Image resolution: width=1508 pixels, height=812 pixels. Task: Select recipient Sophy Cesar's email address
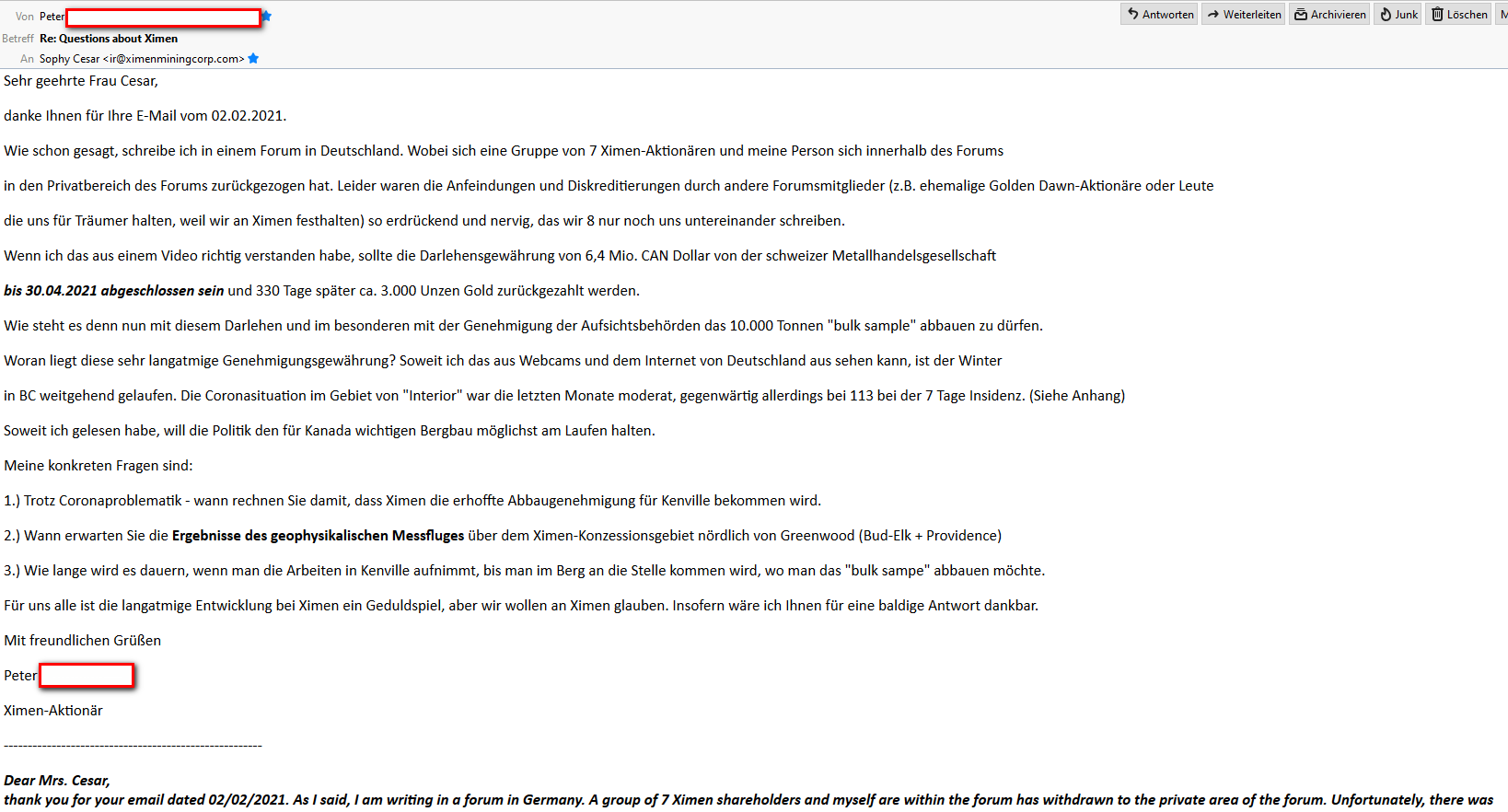173,59
